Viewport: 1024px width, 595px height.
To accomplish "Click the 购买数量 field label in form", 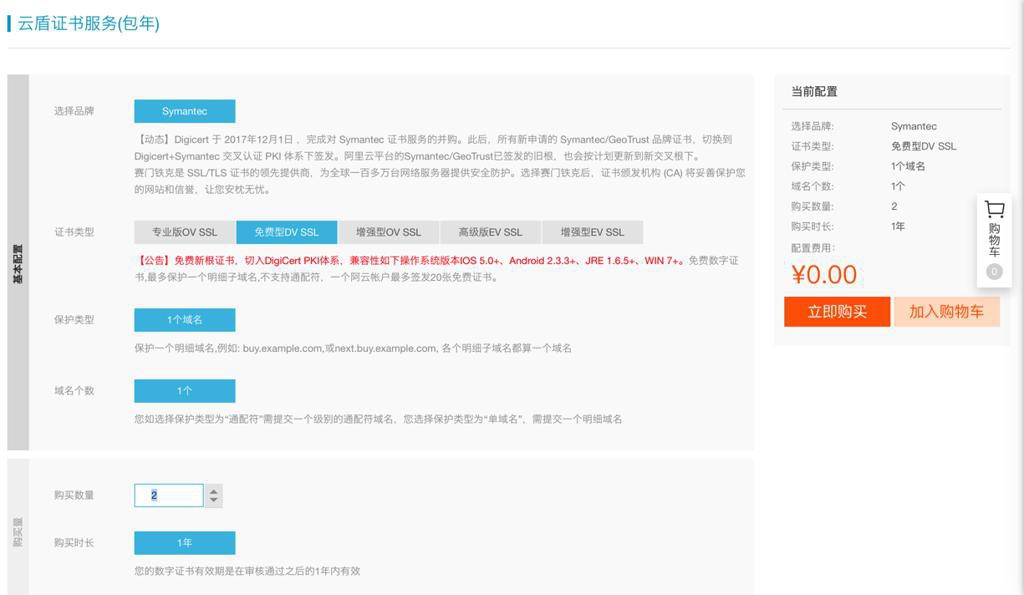I will pos(74,495).
